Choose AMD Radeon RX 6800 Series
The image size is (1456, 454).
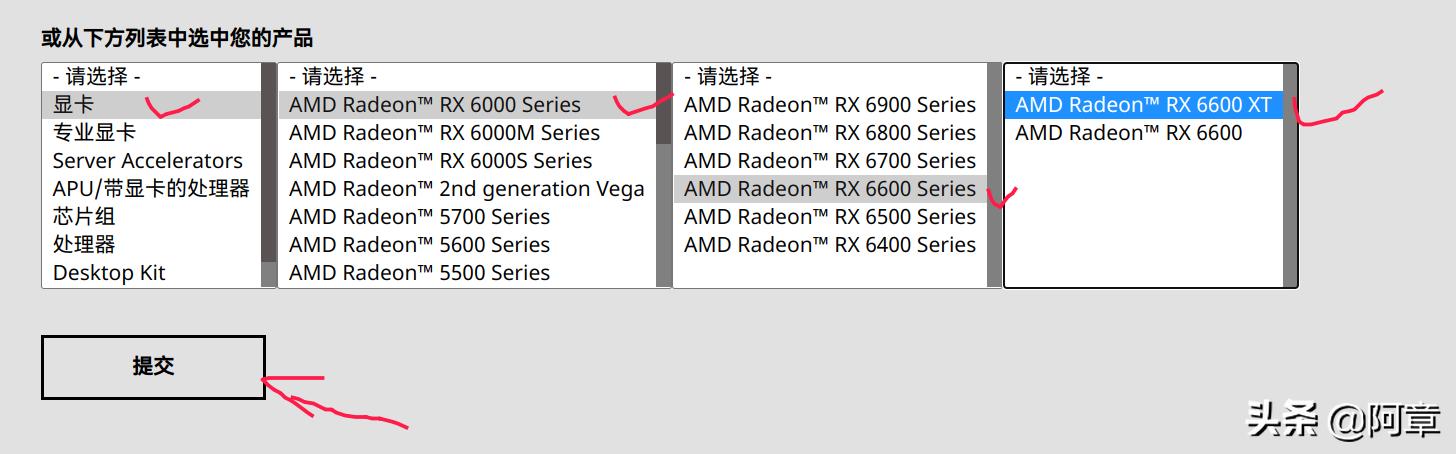[829, 133]
